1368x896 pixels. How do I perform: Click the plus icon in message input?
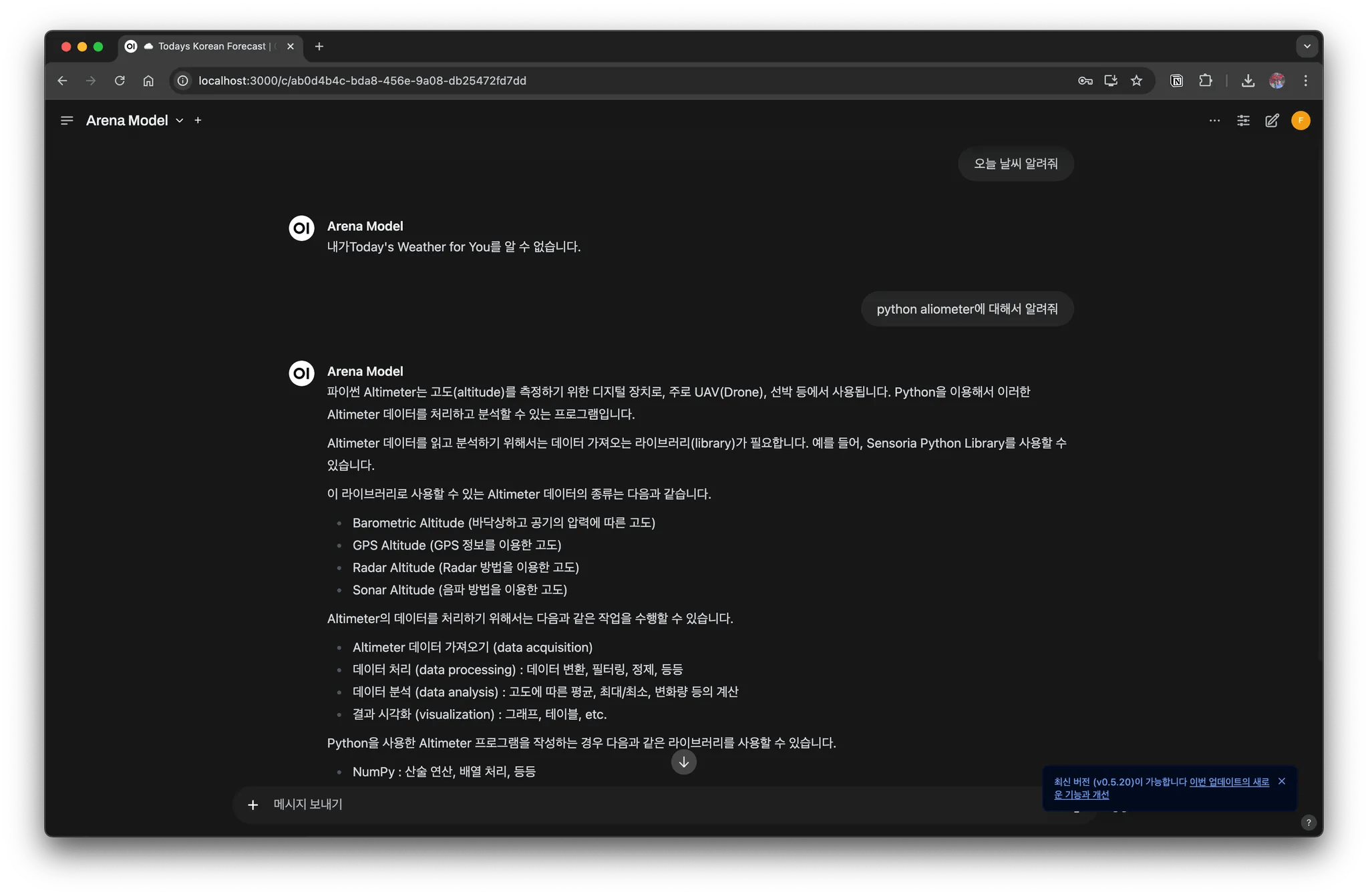tap(252, 805)
